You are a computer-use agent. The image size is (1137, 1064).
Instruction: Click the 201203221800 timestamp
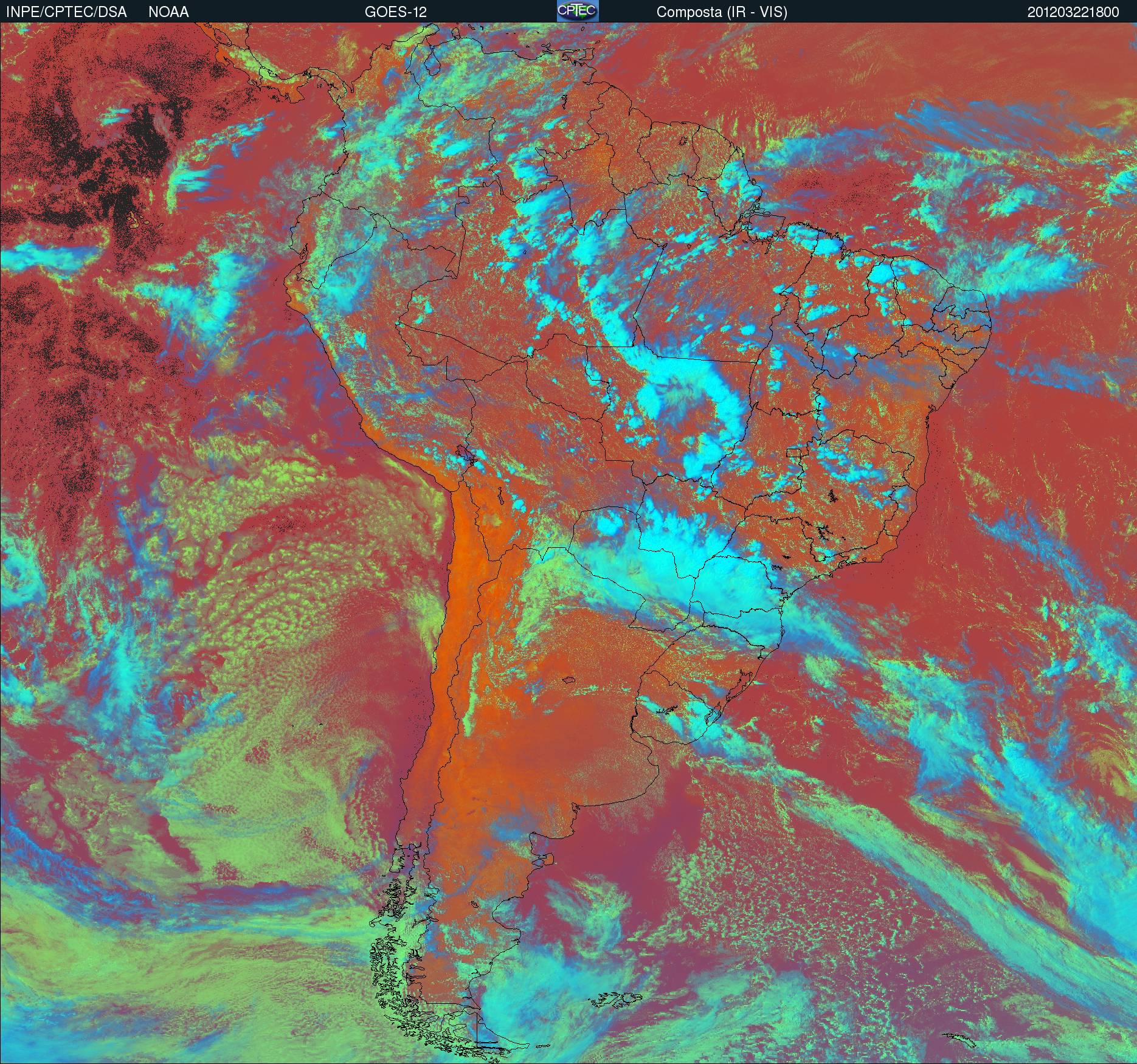click(1073, 12)
